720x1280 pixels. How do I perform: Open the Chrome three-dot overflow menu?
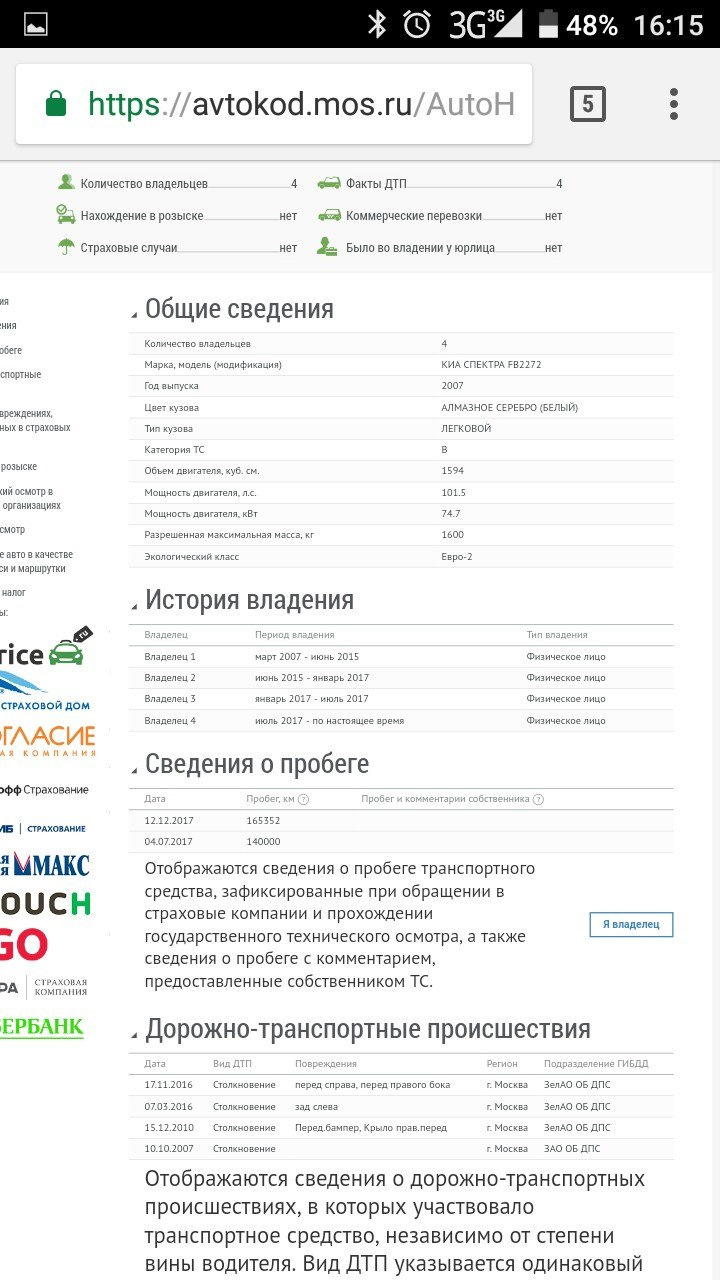tap(674, 104)
